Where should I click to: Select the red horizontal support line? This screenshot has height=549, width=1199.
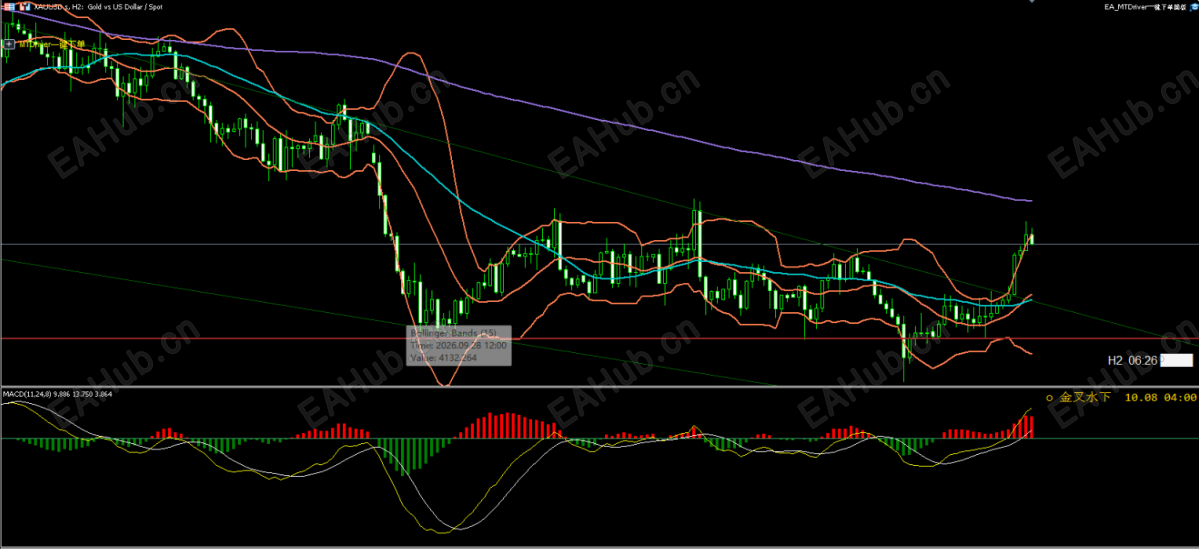(688, 338)
